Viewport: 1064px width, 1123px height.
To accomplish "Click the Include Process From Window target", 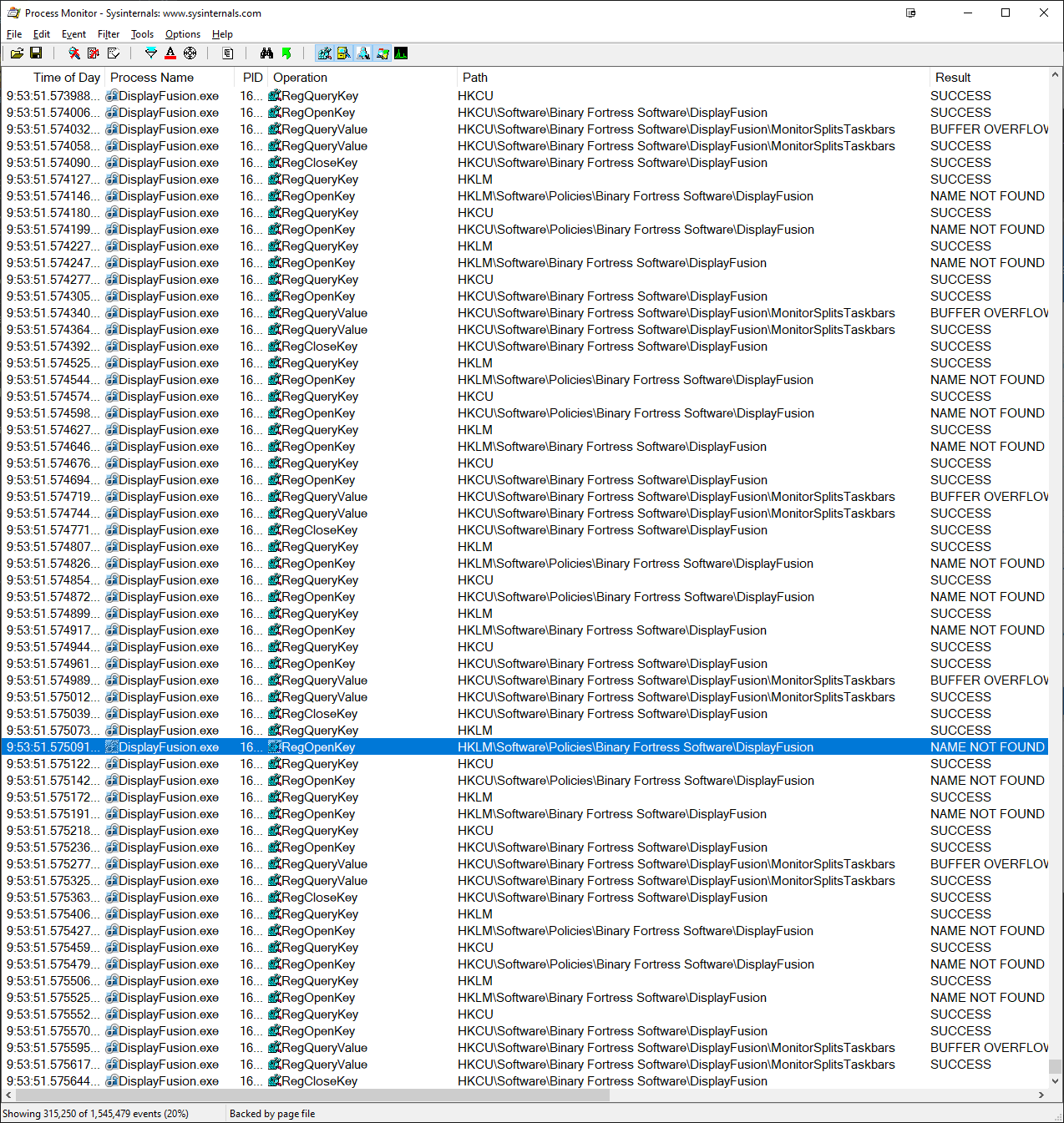I will [x=190, y=53].
